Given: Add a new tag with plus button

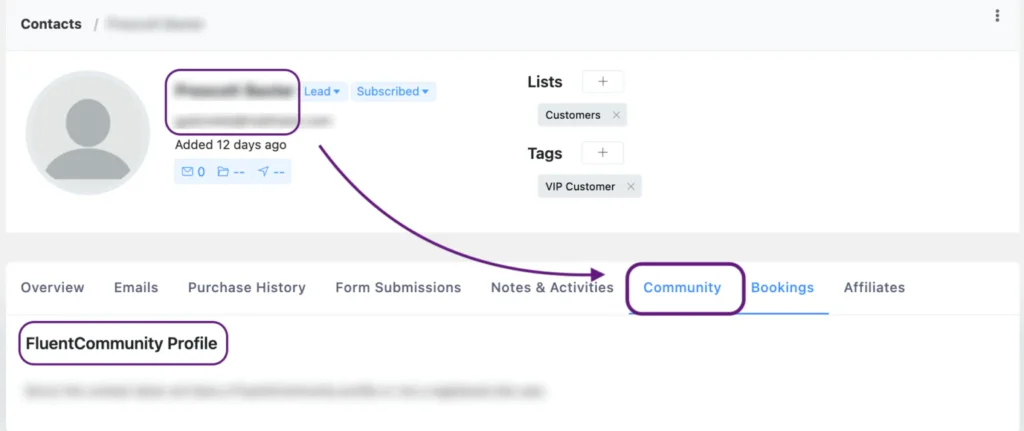Looking at the screenshot, I should click(602, 153).
